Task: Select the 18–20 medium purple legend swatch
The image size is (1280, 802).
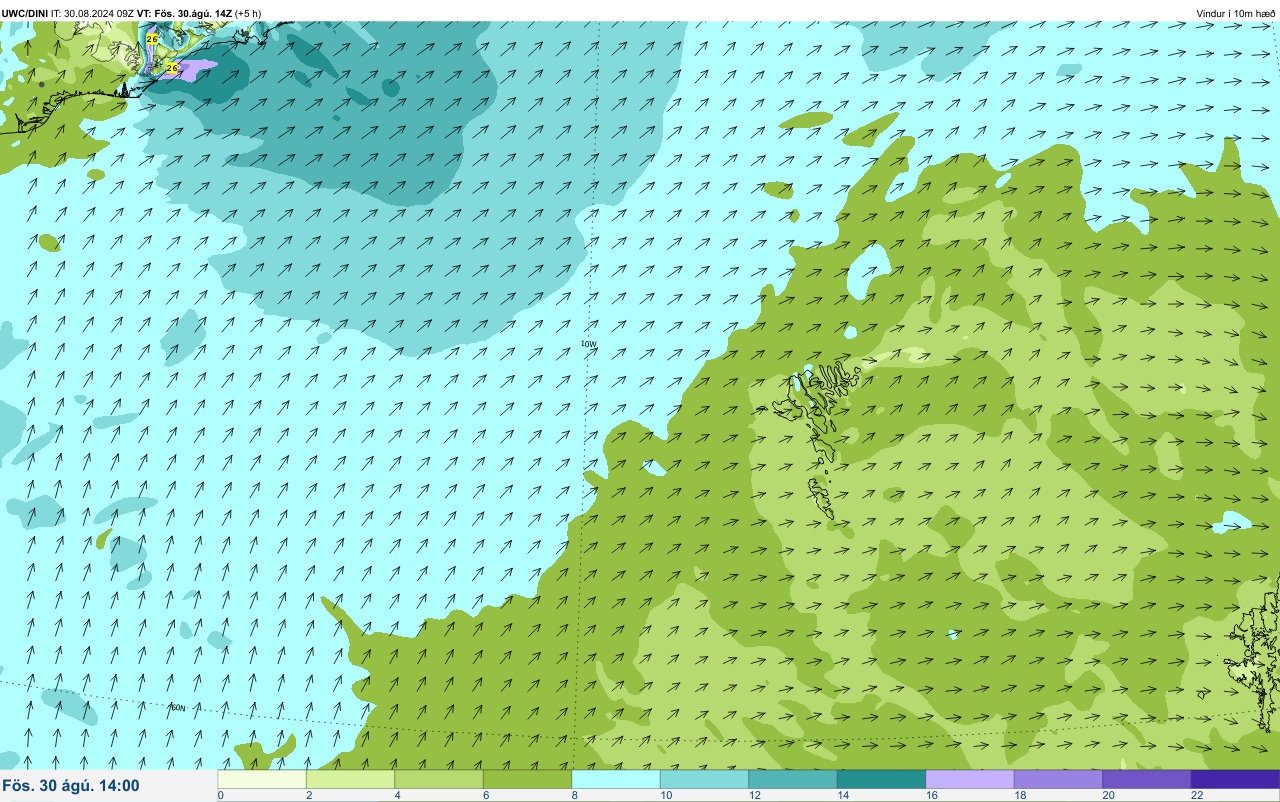Action: 1058,779
